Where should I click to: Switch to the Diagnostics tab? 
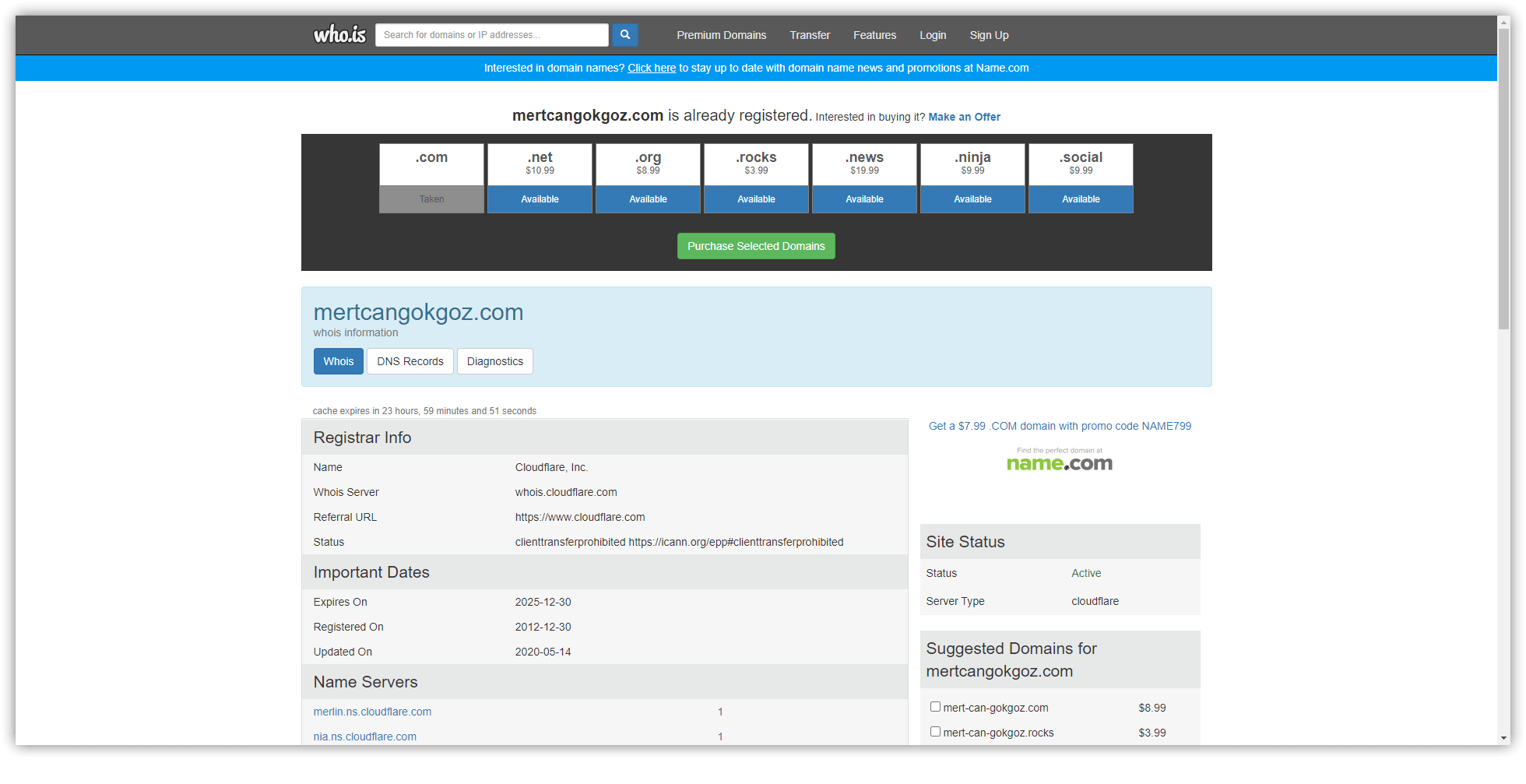coord(495,361)
